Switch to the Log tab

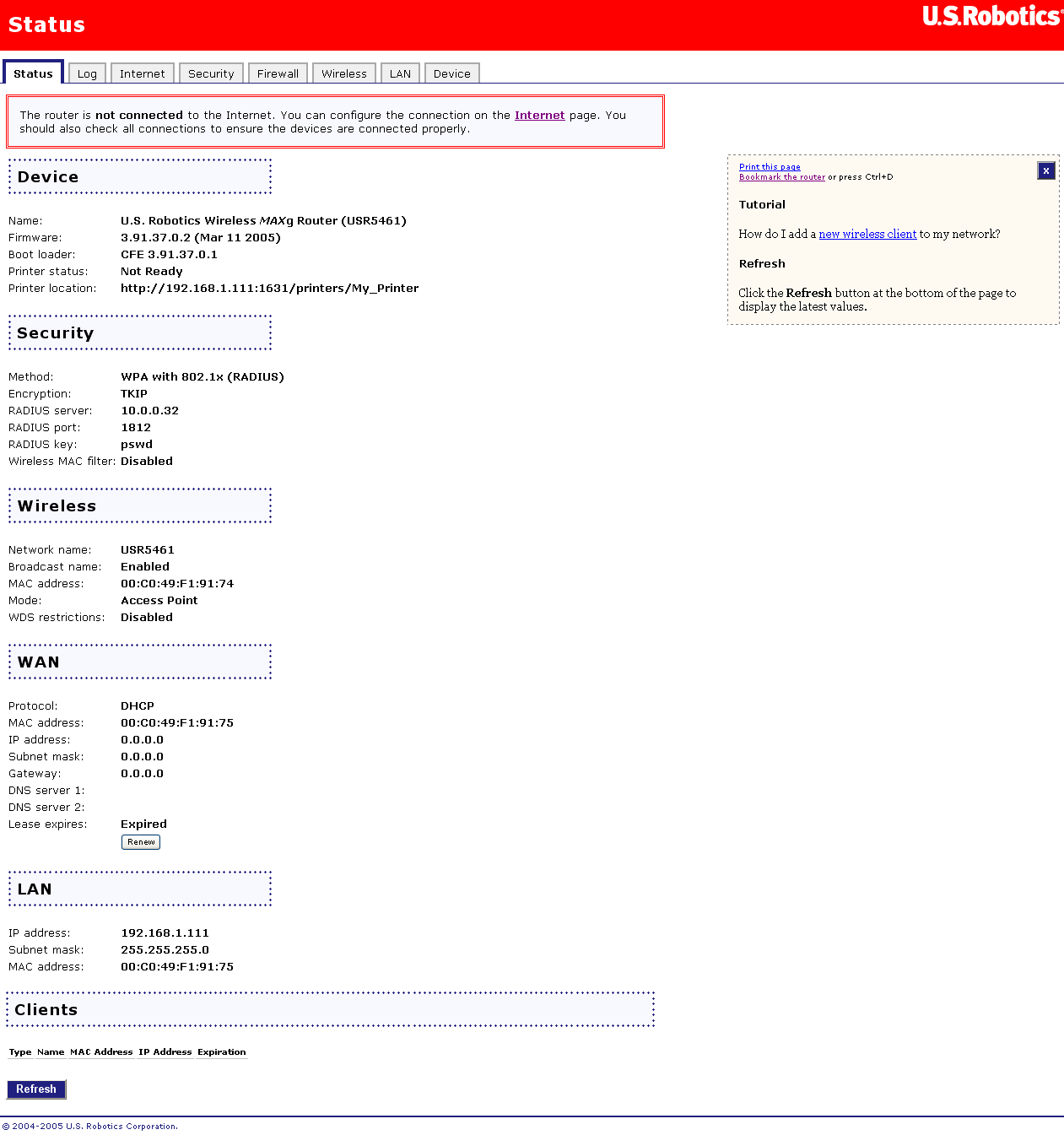(x=87, y=73)
